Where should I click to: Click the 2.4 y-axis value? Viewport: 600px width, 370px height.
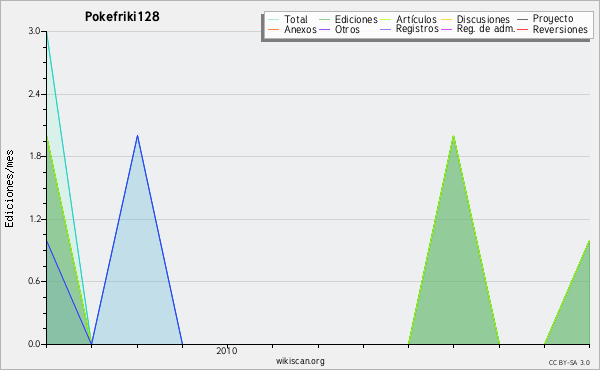click(x=34, y=94)
